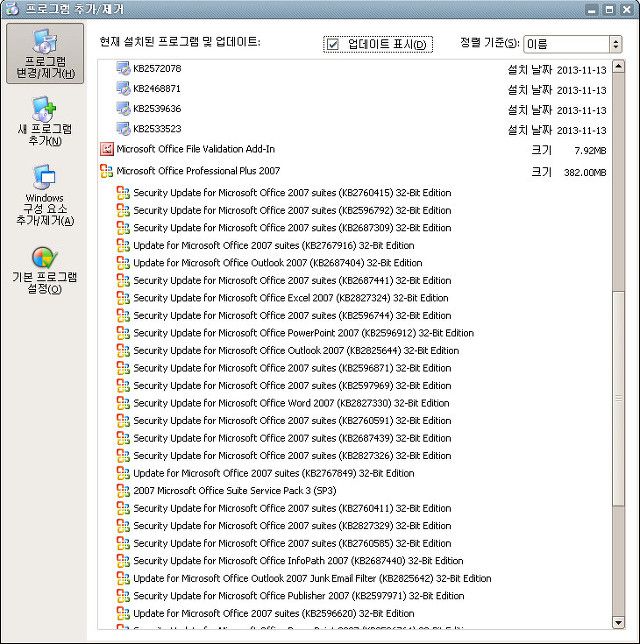The image size is (640, 644).
Task: Select Security Update KB2760415 row
Action: [292, 193]
